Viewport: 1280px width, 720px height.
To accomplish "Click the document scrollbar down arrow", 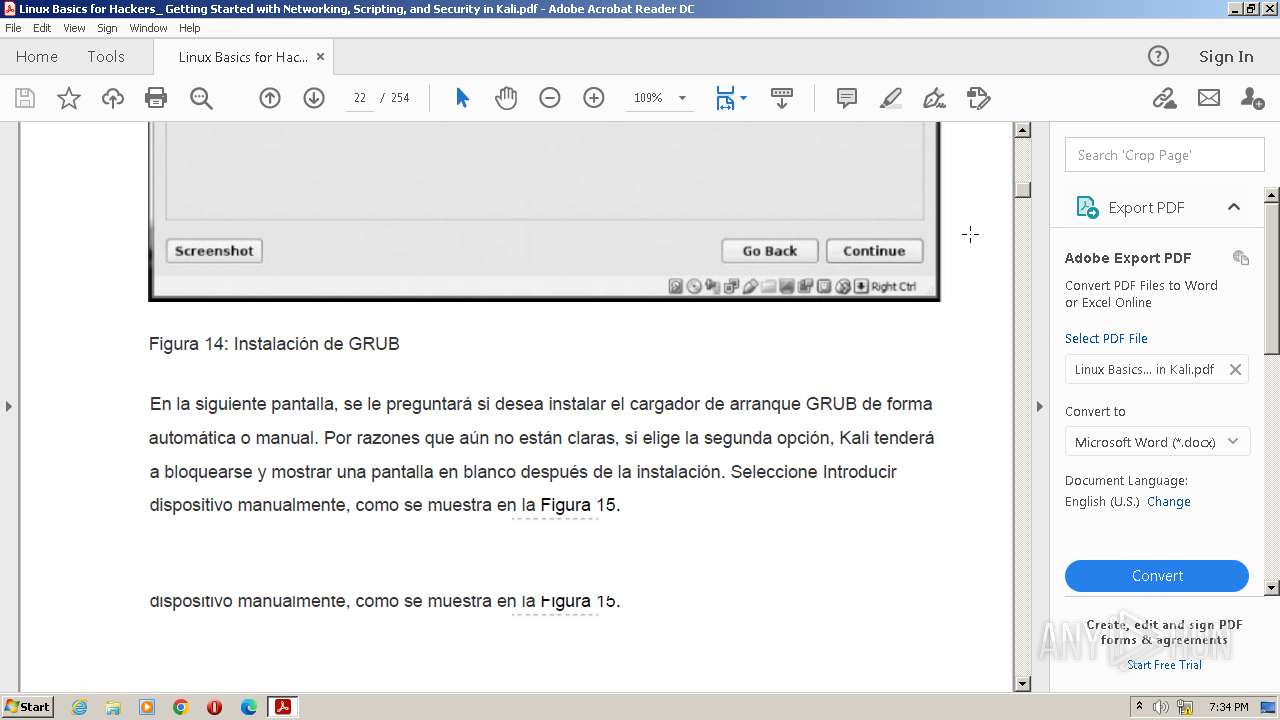I will (1022, 684).
